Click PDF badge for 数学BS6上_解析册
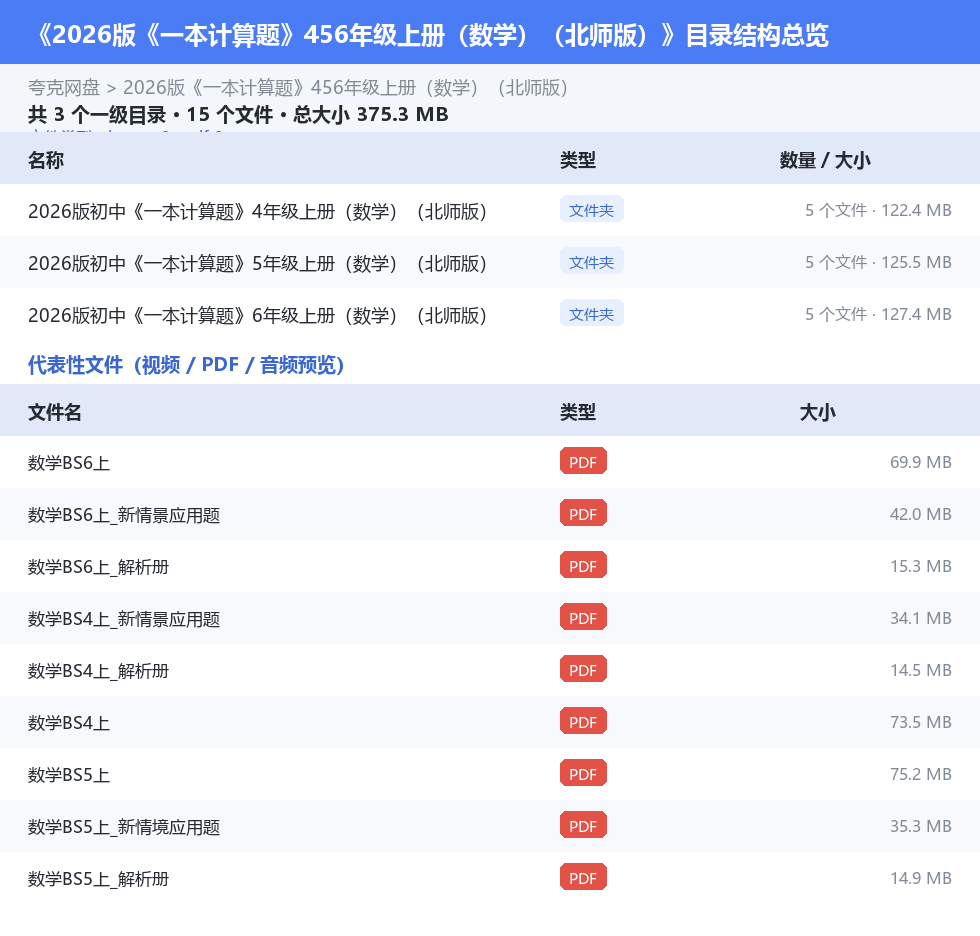The width and height of the screenshot is (980, 936). [x=583, y=565]
